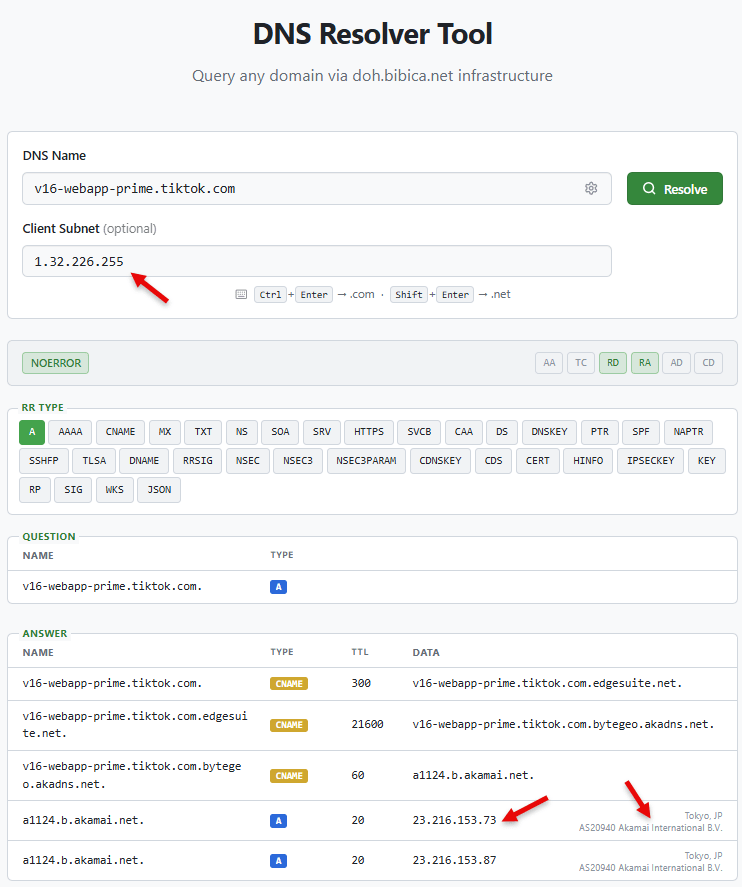The image size is (742, 887).
Task: Select the DNSKEY record type
Action: (x=549, y=432)
